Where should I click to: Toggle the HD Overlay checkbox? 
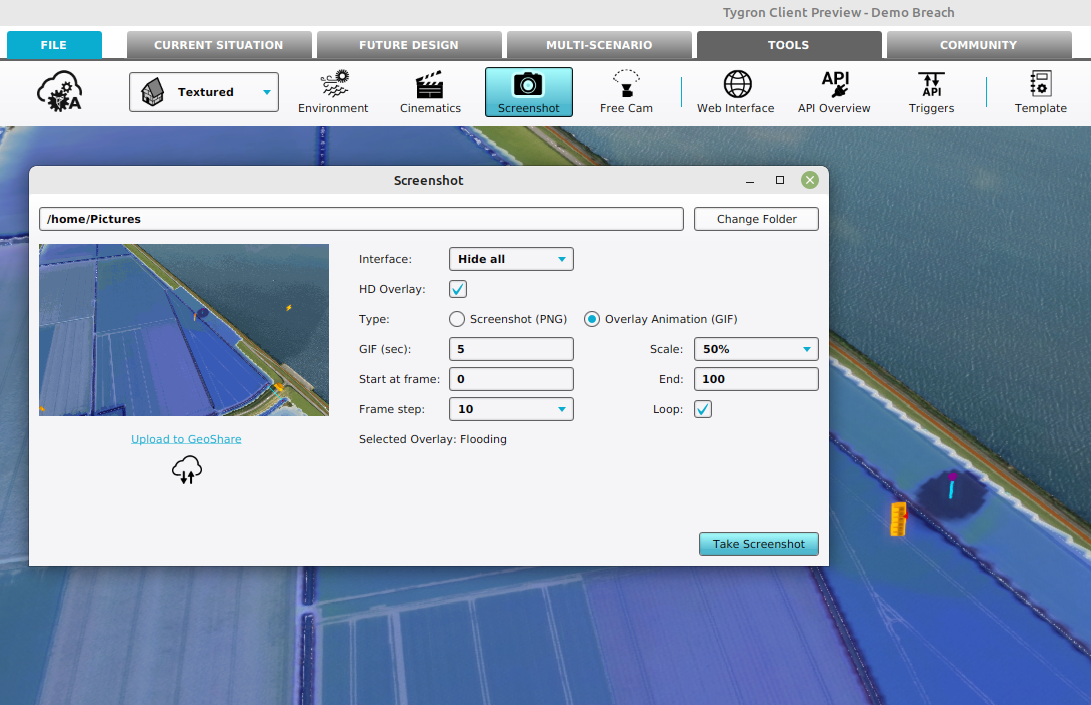coord(458,289)
